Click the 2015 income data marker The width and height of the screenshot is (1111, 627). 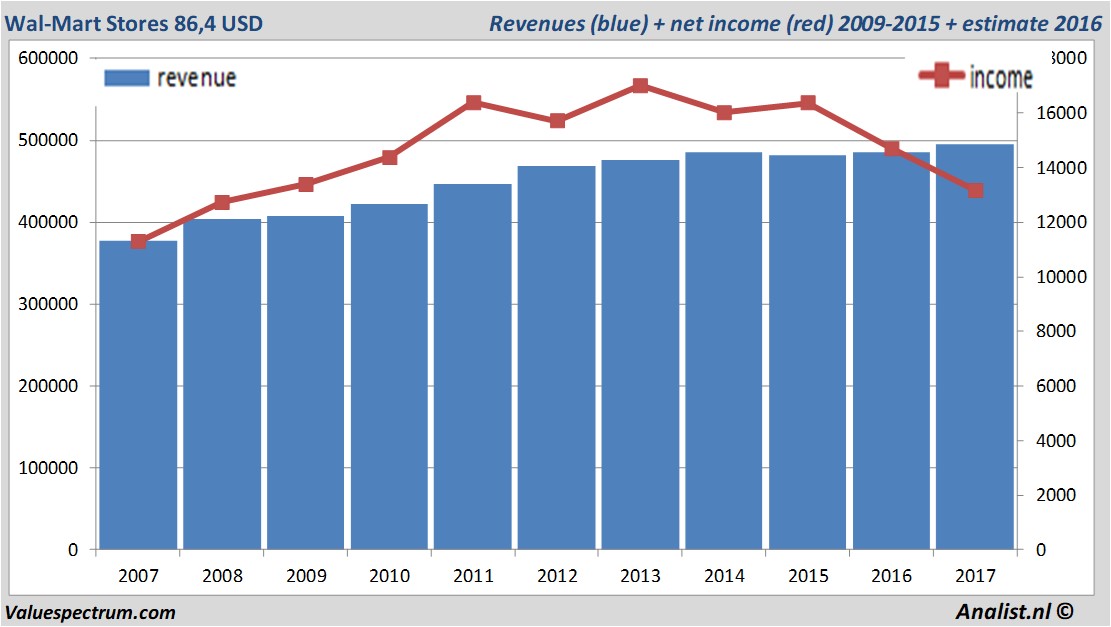tap(808, 103)
